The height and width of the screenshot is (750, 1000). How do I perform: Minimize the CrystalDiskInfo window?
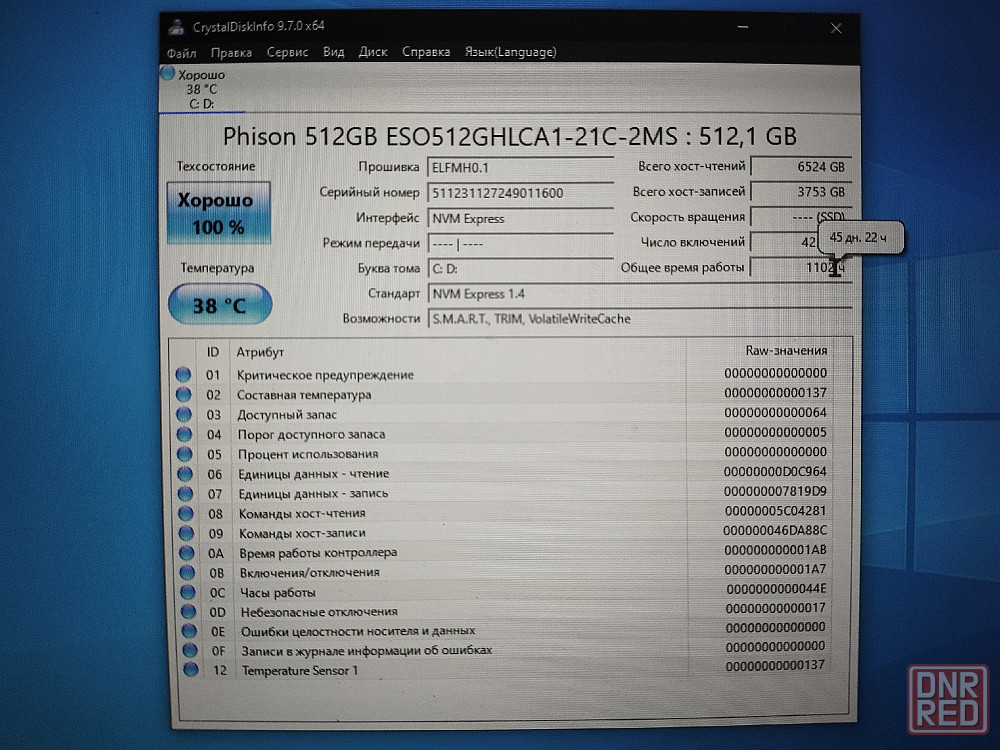coord(743,27)
